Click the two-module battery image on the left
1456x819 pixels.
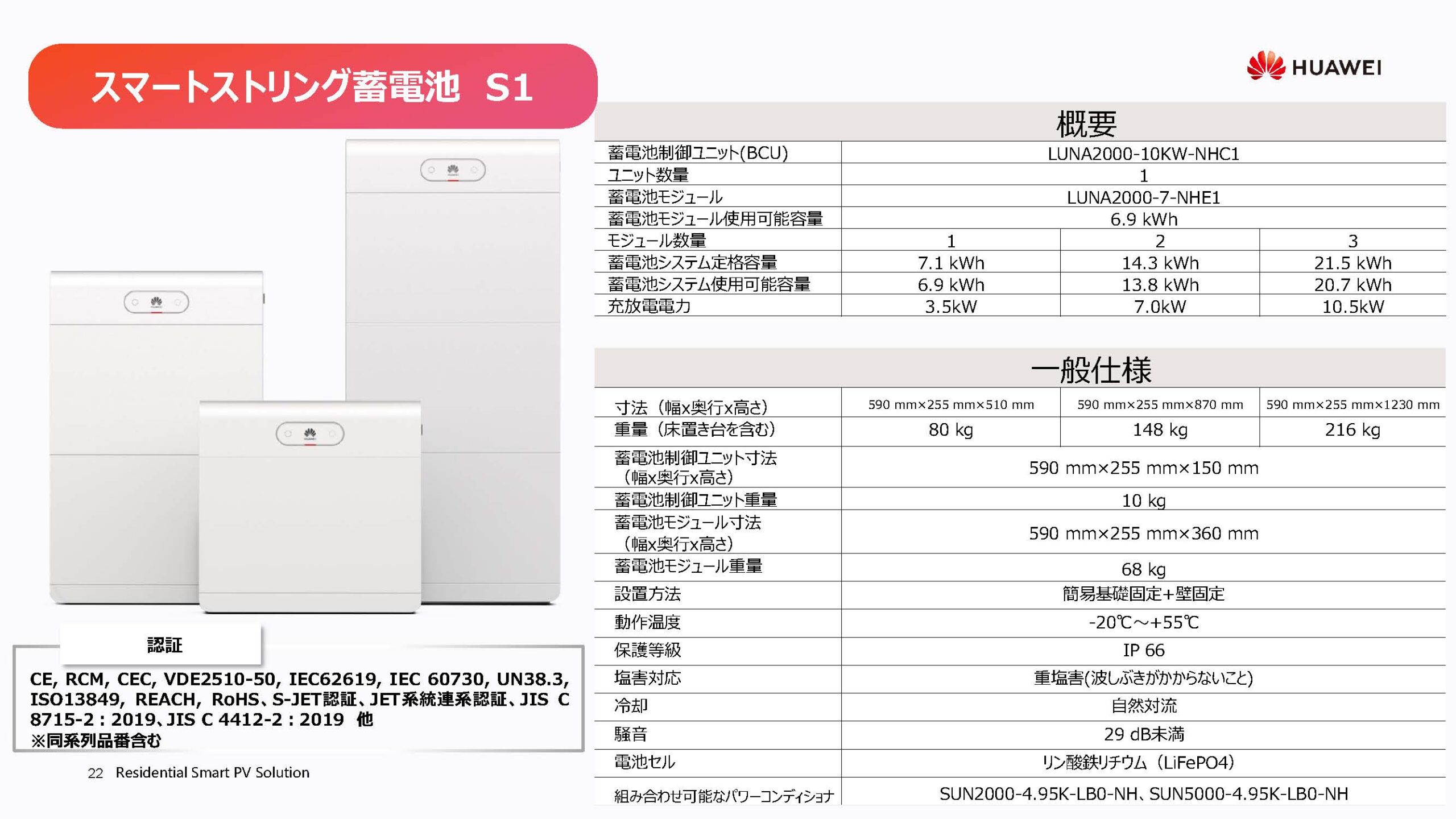156,437
